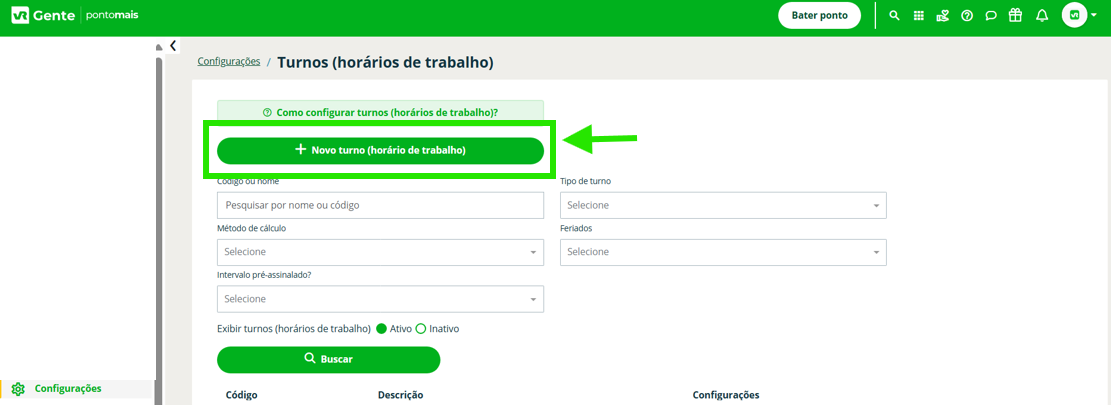Expand the Tipo de turno dropdown

[723, 205]
